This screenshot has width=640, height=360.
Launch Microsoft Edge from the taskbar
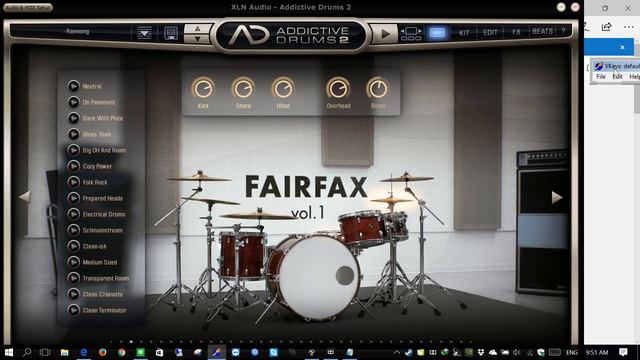[84, 352]
